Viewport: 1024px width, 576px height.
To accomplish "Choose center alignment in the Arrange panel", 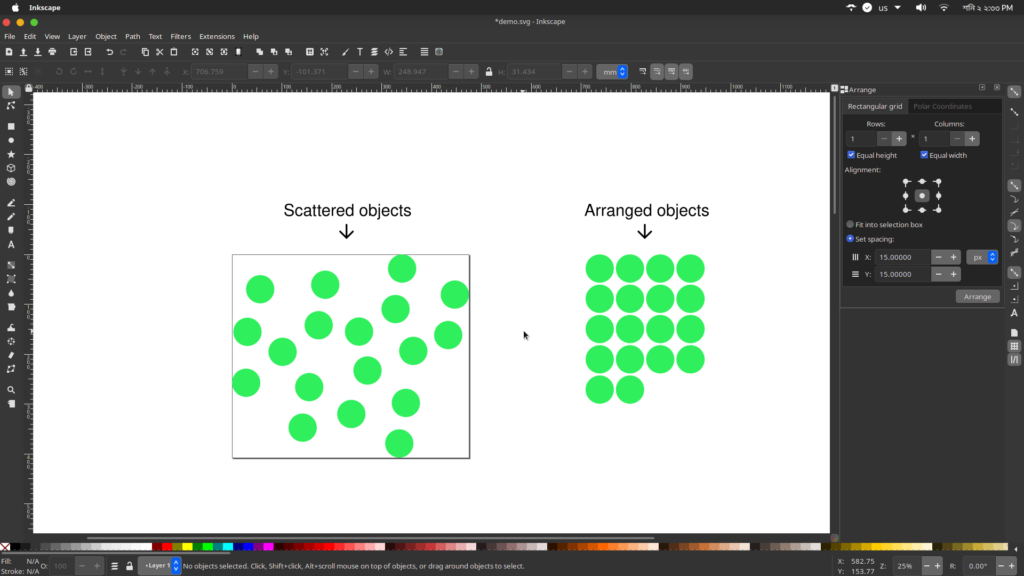I will (x=920, y=196).
